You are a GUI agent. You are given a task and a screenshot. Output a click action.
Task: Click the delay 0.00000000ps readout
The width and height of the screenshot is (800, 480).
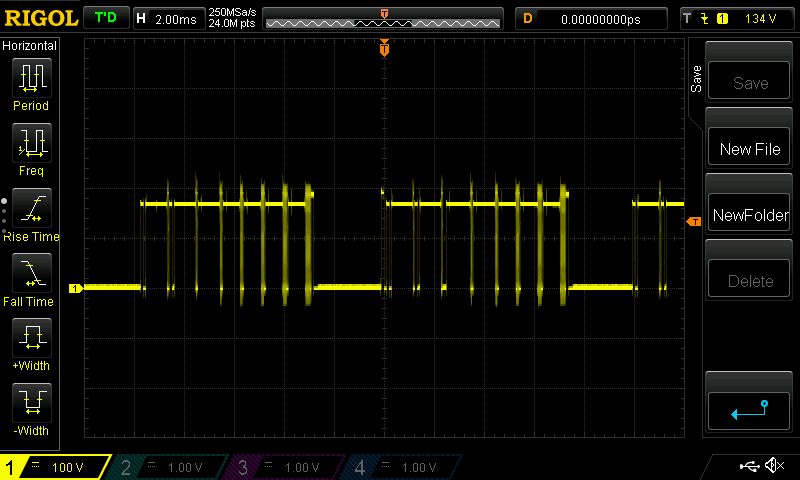click(x=591, y=19)
